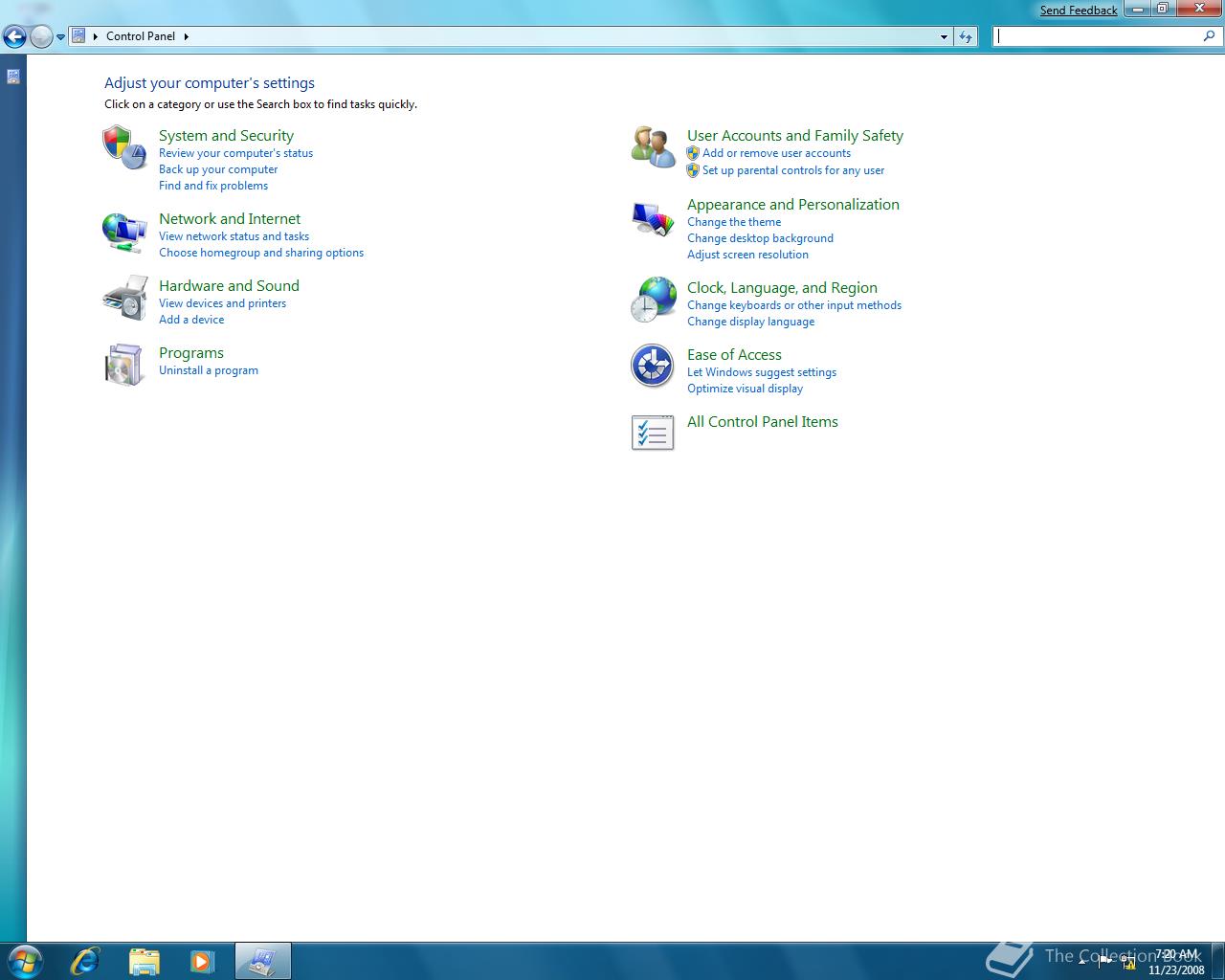
Task: Click Change desktop background
Action: [760, 238]
